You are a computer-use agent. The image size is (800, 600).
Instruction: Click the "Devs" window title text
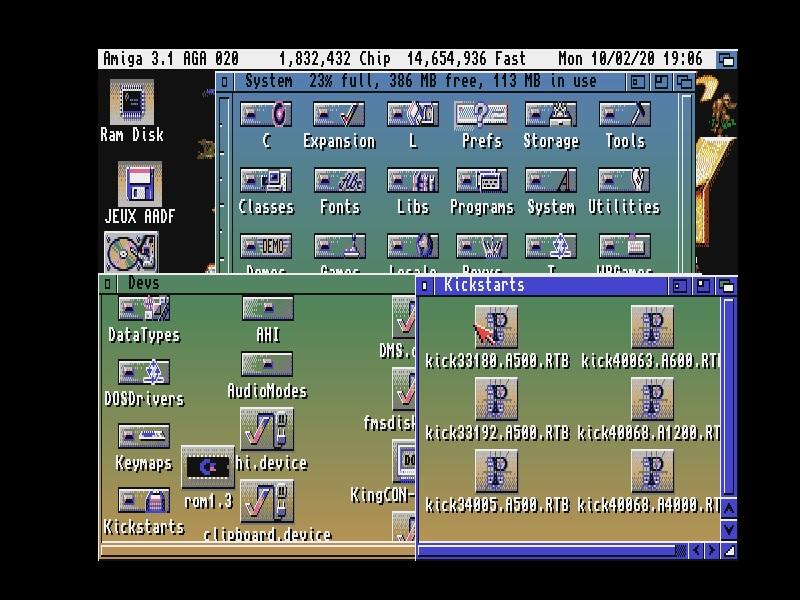pyautogui.click(x=143, y=283)
